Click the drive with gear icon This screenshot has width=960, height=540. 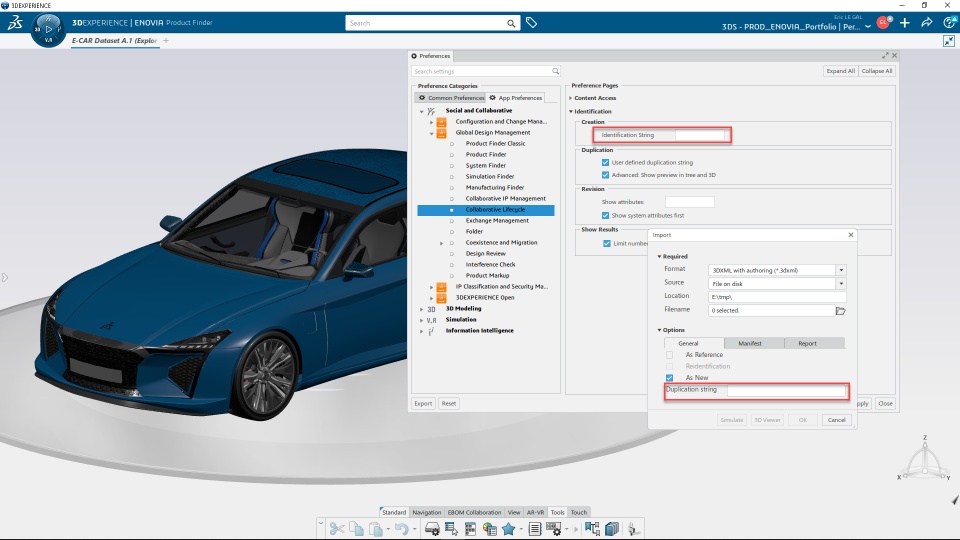[x=432, y=528]
